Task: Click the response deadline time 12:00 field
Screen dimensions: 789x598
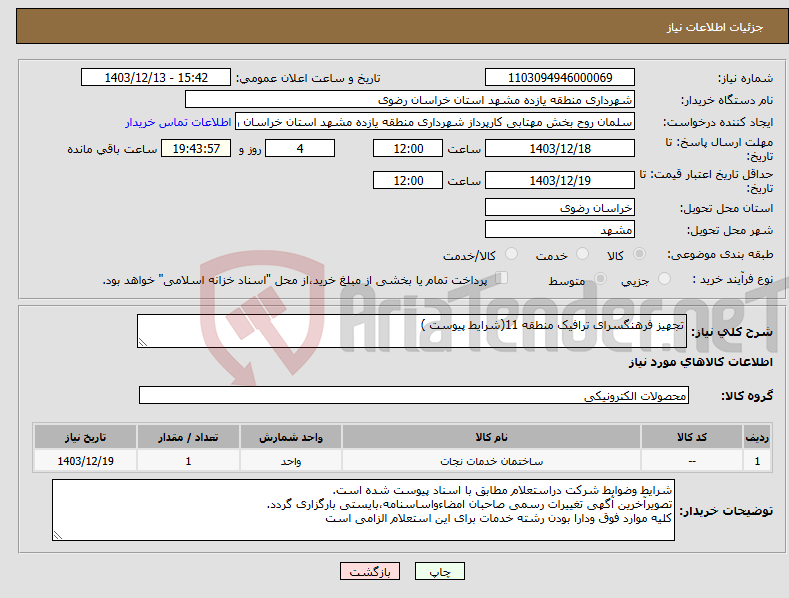Action: pos(408,148)
